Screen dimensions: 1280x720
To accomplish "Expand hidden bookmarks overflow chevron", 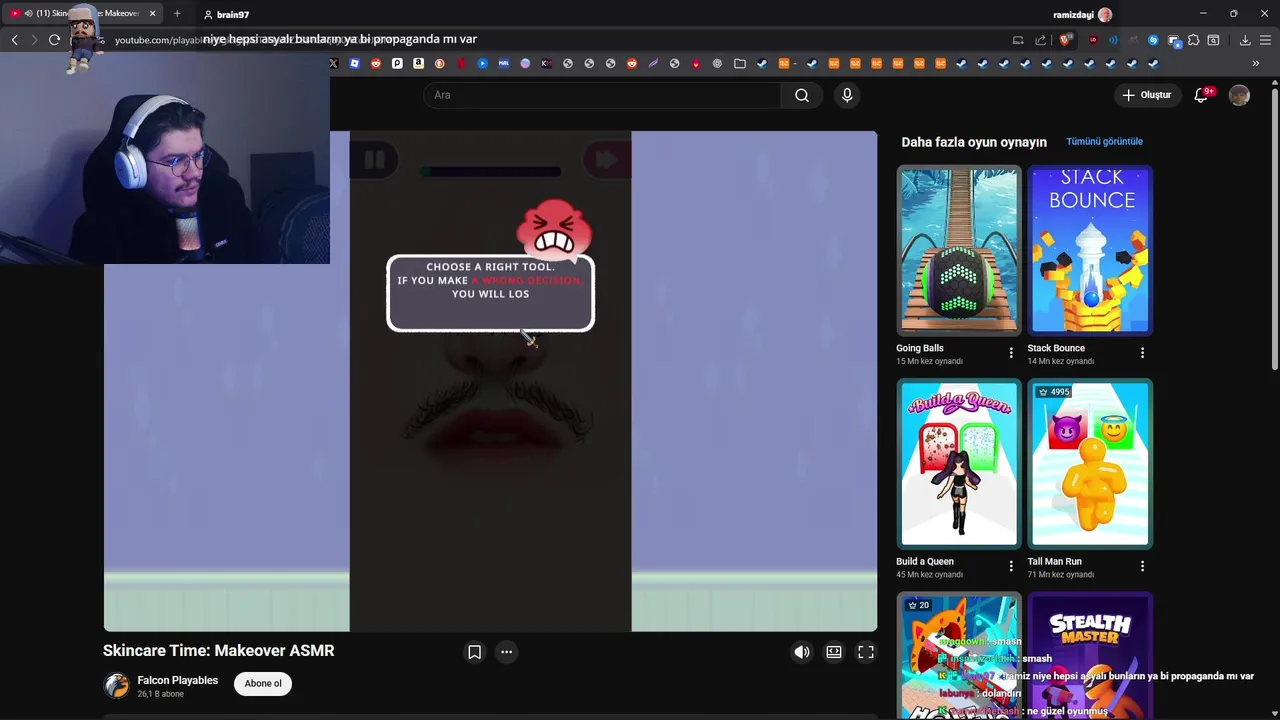I will tap(1255, 63).
